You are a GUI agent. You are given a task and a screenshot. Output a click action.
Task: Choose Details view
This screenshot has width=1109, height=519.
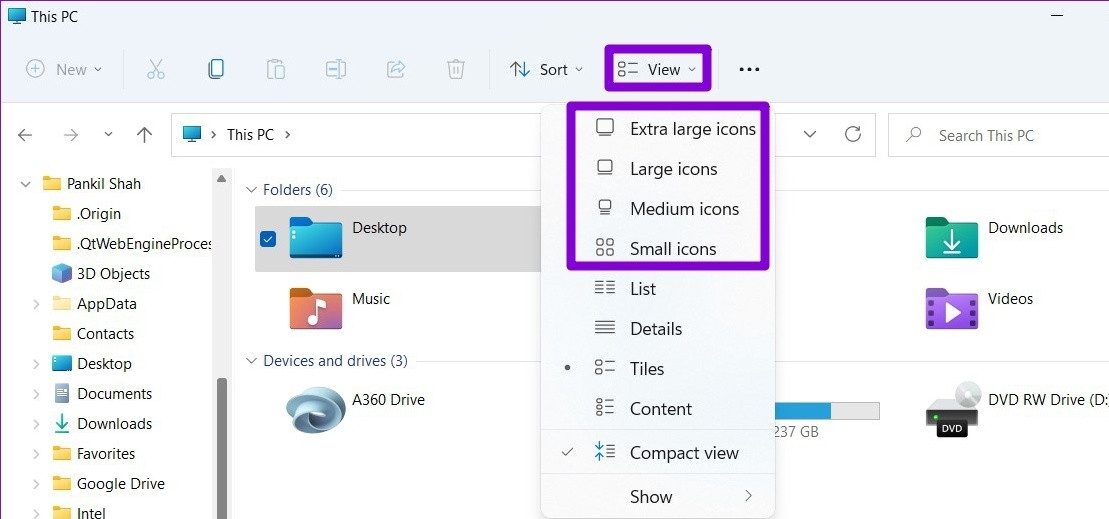click(x=658, y=329)
